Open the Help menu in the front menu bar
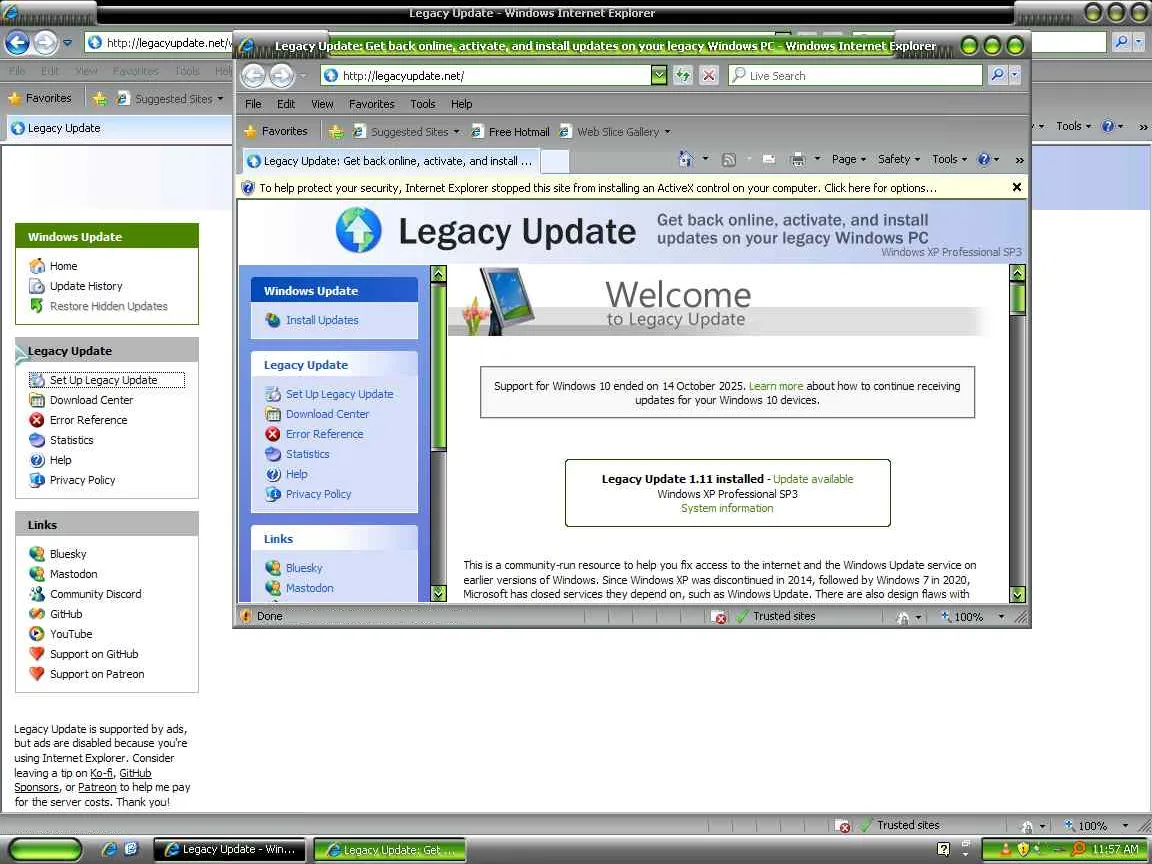 click(x=461, y=104)
